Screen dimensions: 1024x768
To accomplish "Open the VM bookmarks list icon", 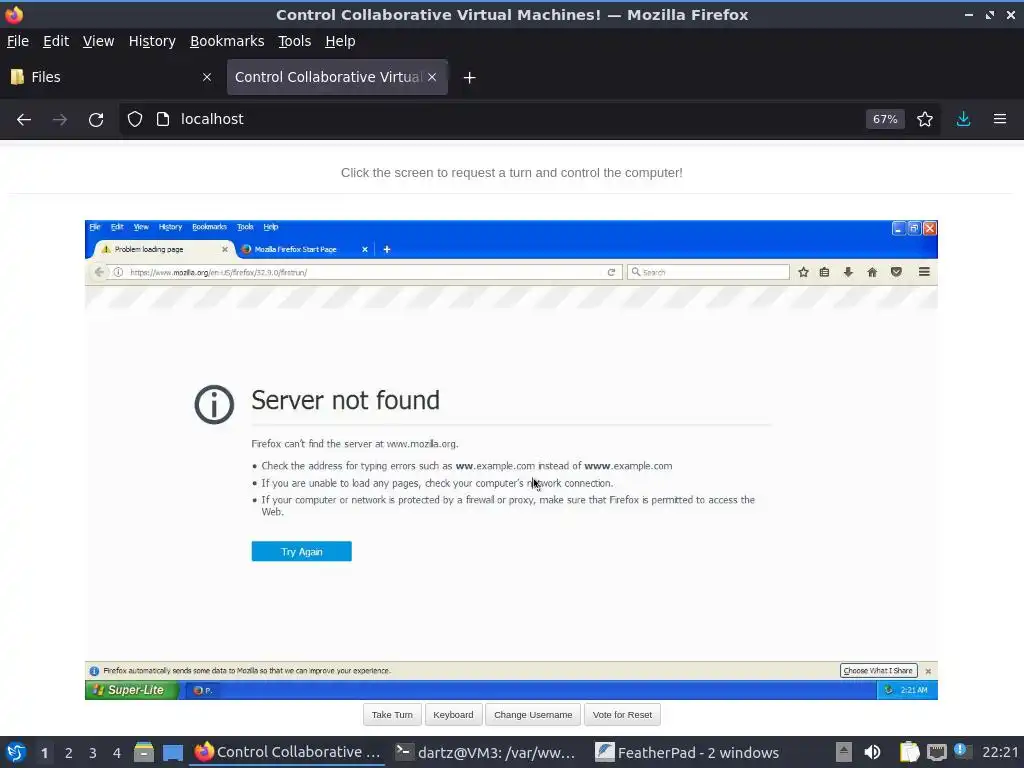I will pos(825,272).
